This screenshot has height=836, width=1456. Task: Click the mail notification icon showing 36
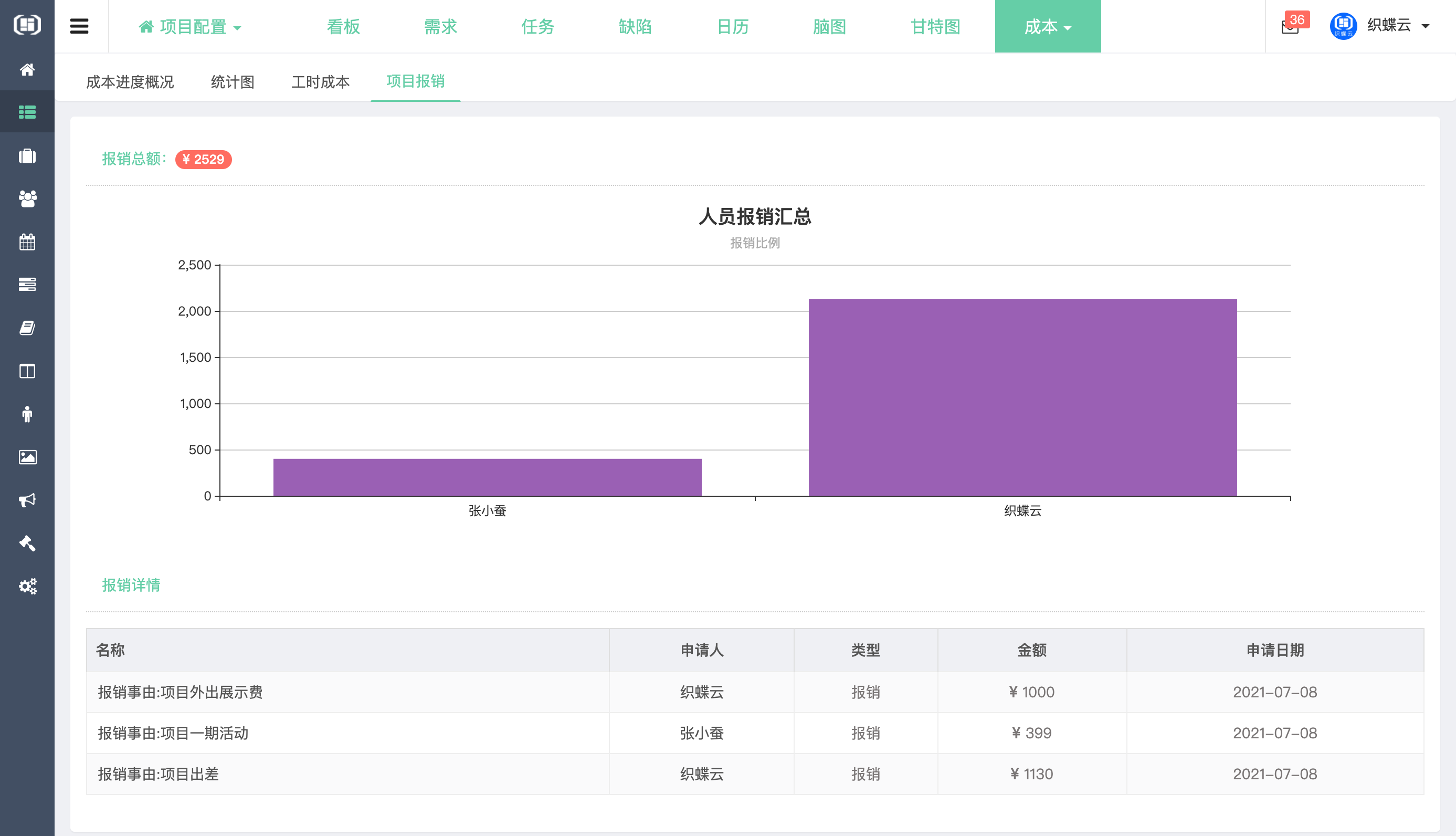pos(1290,26)
